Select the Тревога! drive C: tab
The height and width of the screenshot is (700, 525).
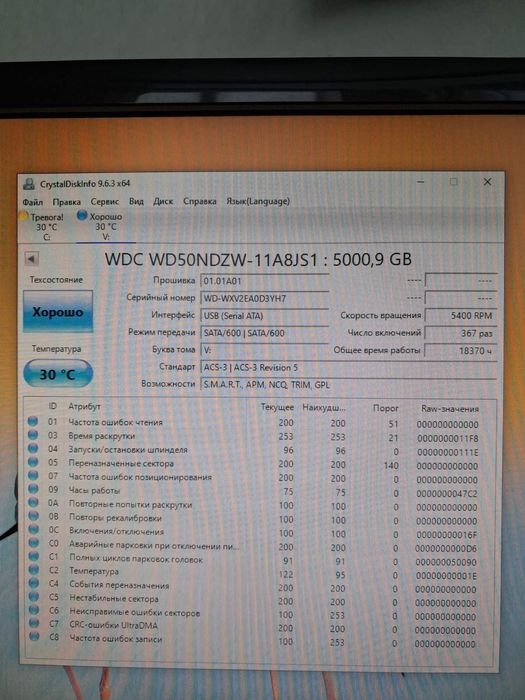(42, 226)
